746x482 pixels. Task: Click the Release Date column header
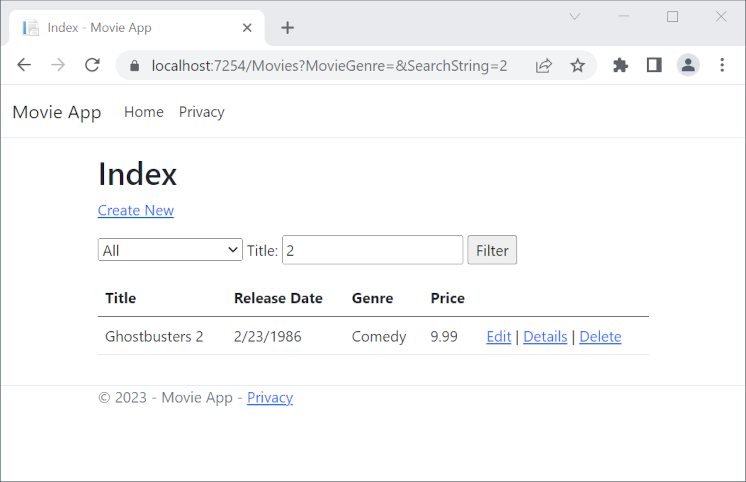click(278, 298)
